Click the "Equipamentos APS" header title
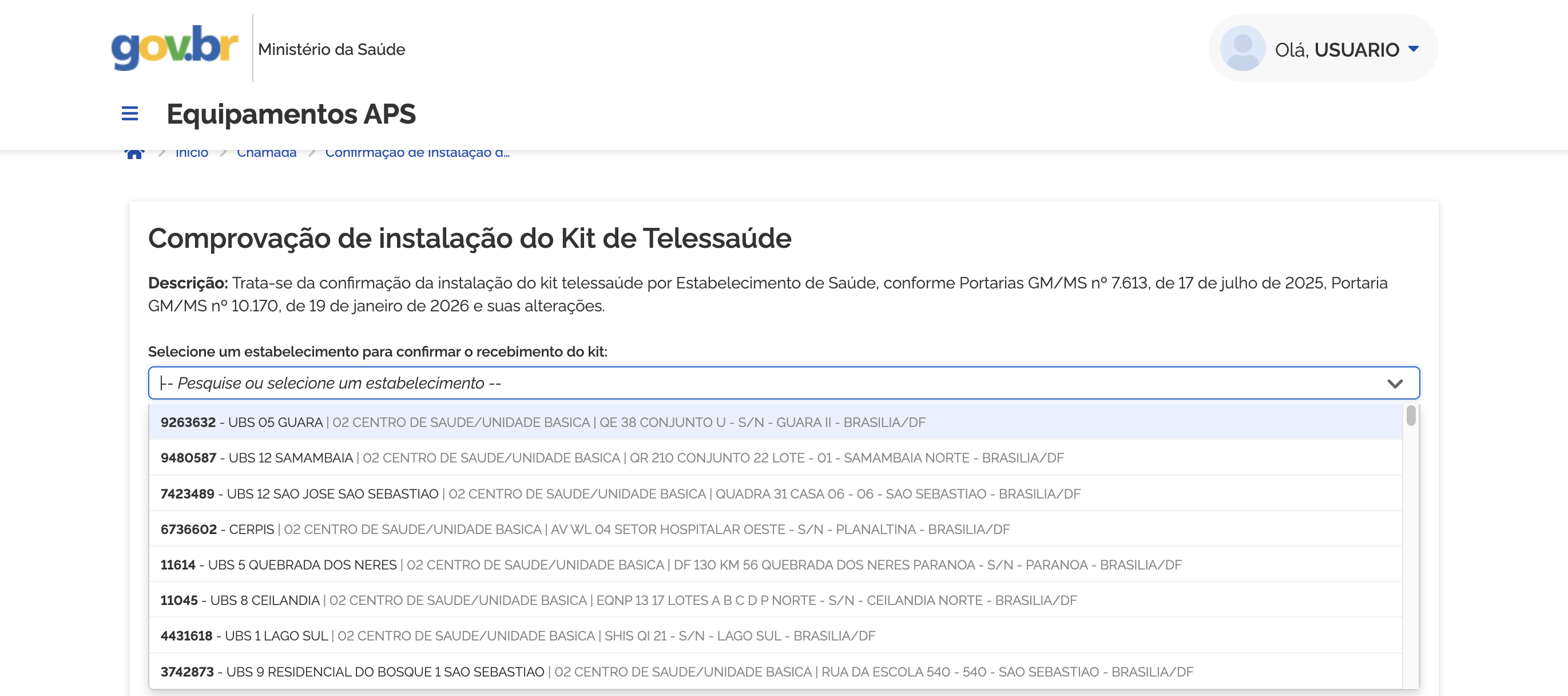Viewport: 1568px width, 696px height. [292, 113]
